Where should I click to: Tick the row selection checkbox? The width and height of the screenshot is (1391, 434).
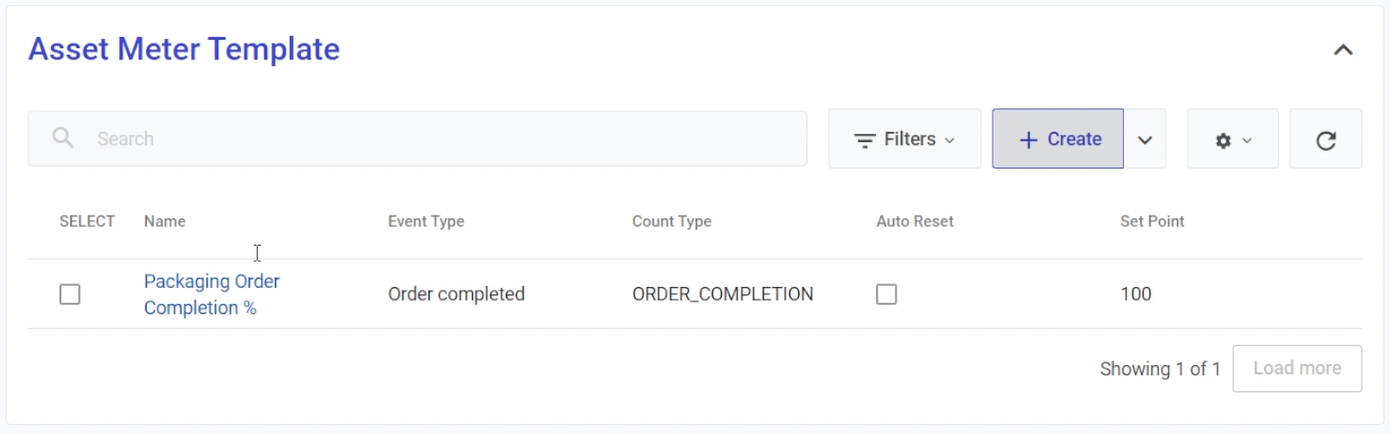[x=70, y=294]
